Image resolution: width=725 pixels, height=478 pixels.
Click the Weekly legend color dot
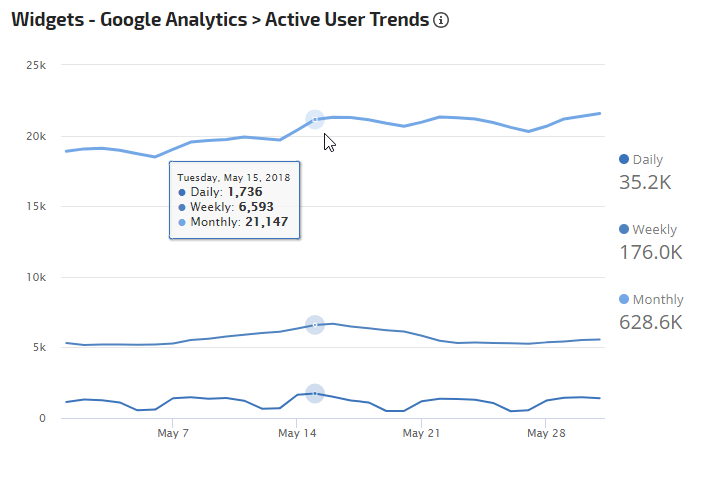click(625, 229)
